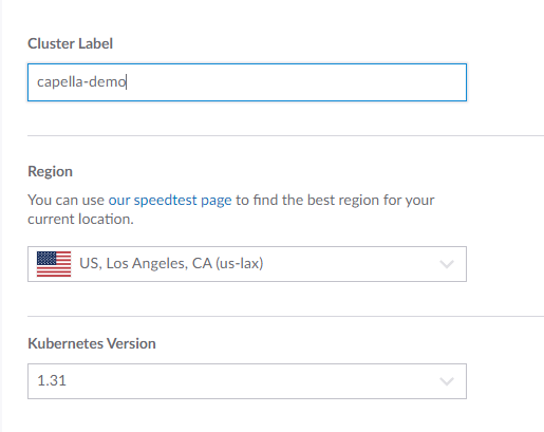Click the 'current location.' description text
544x432 pixels.
coord(80,219)
